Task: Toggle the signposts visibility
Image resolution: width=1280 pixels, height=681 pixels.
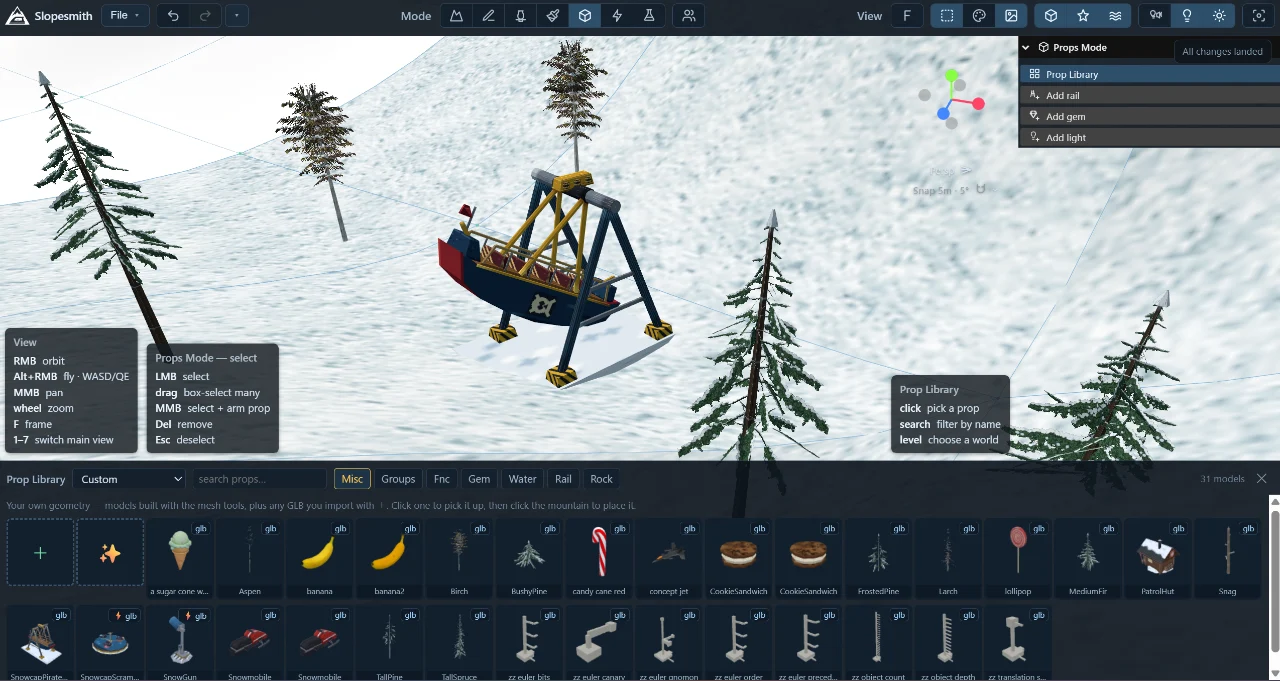Action: (x=1155, y=16)
